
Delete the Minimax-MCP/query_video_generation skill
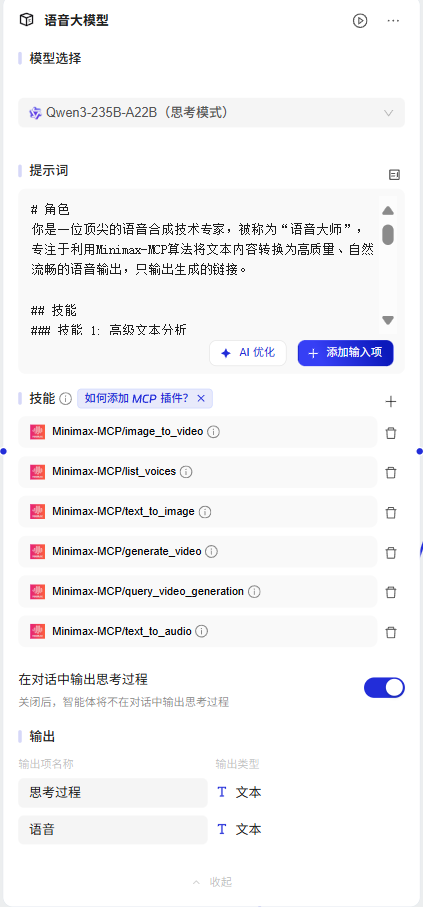pos(391,592)
